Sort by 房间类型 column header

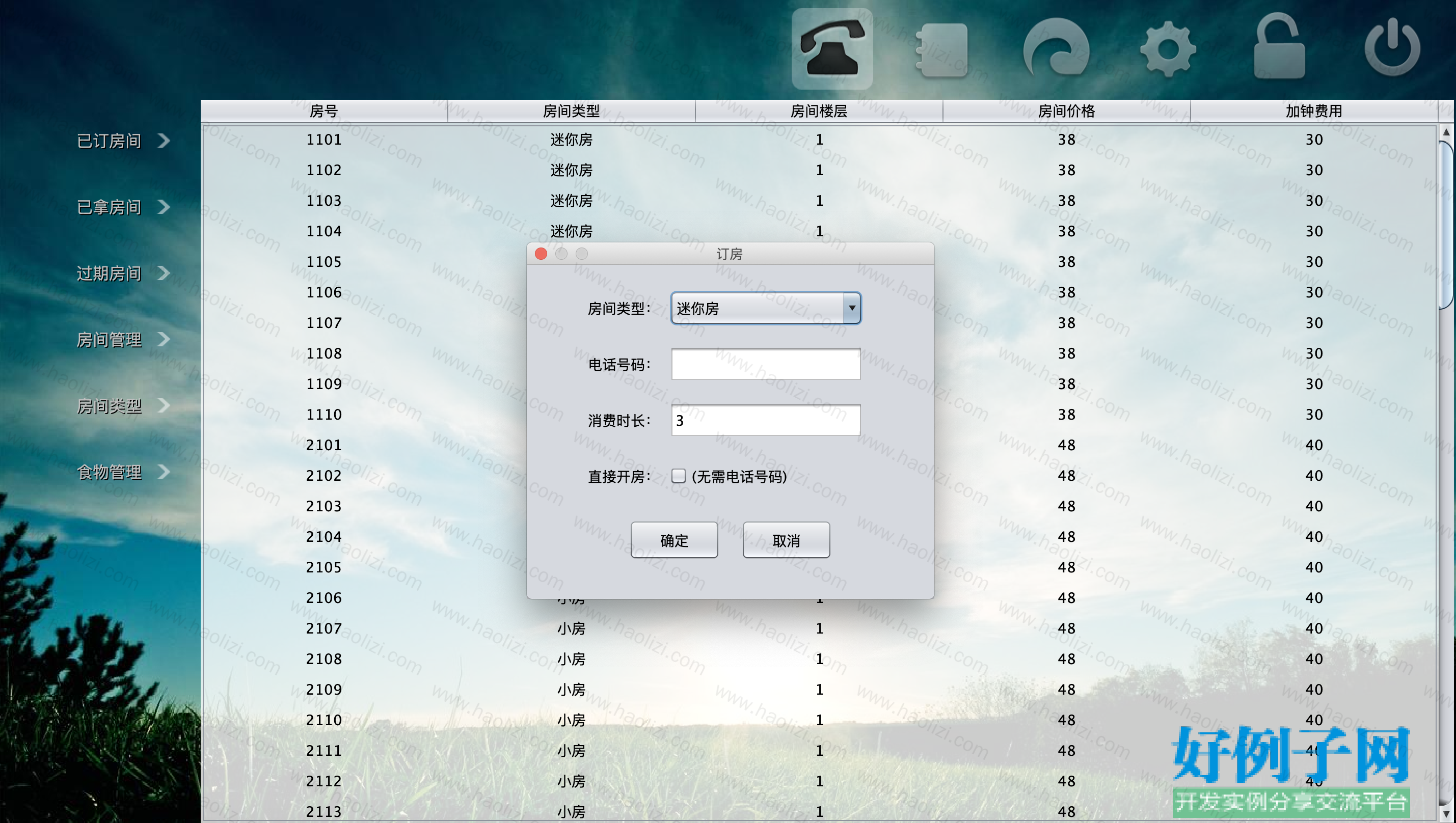571,111
